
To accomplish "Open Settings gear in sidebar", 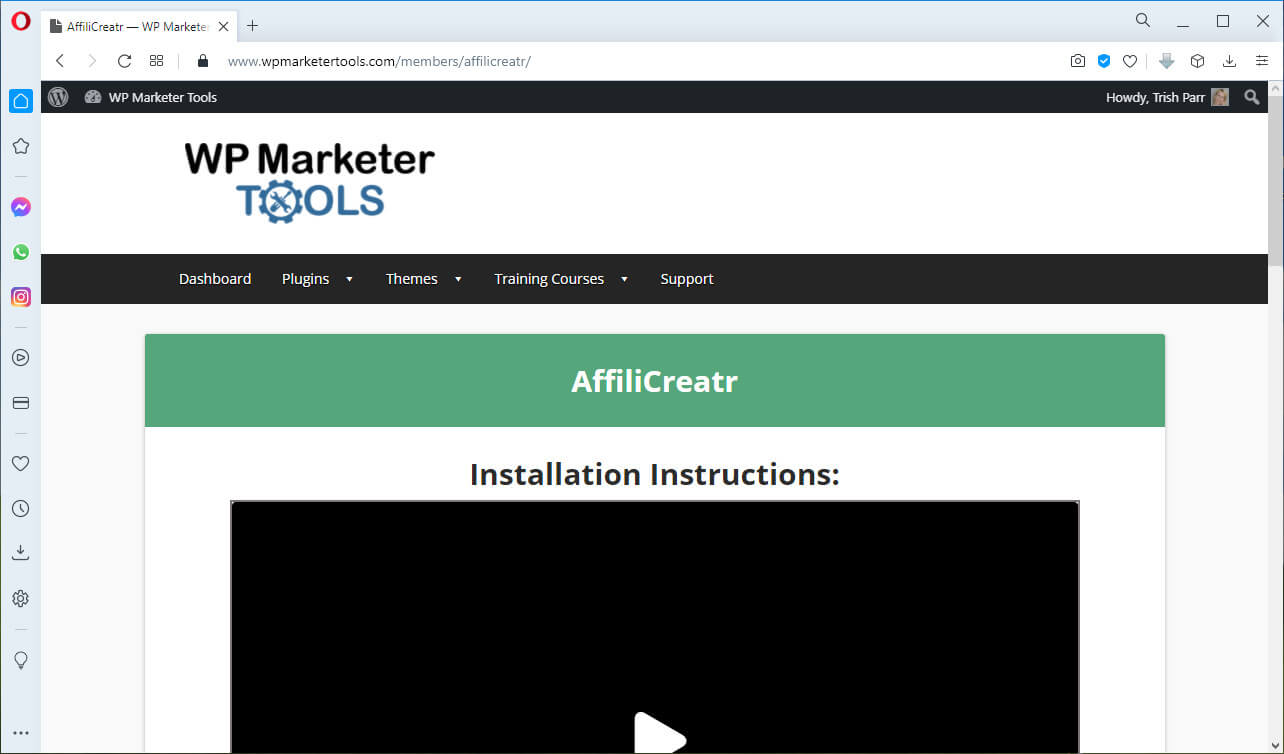I will coord(20,598).
